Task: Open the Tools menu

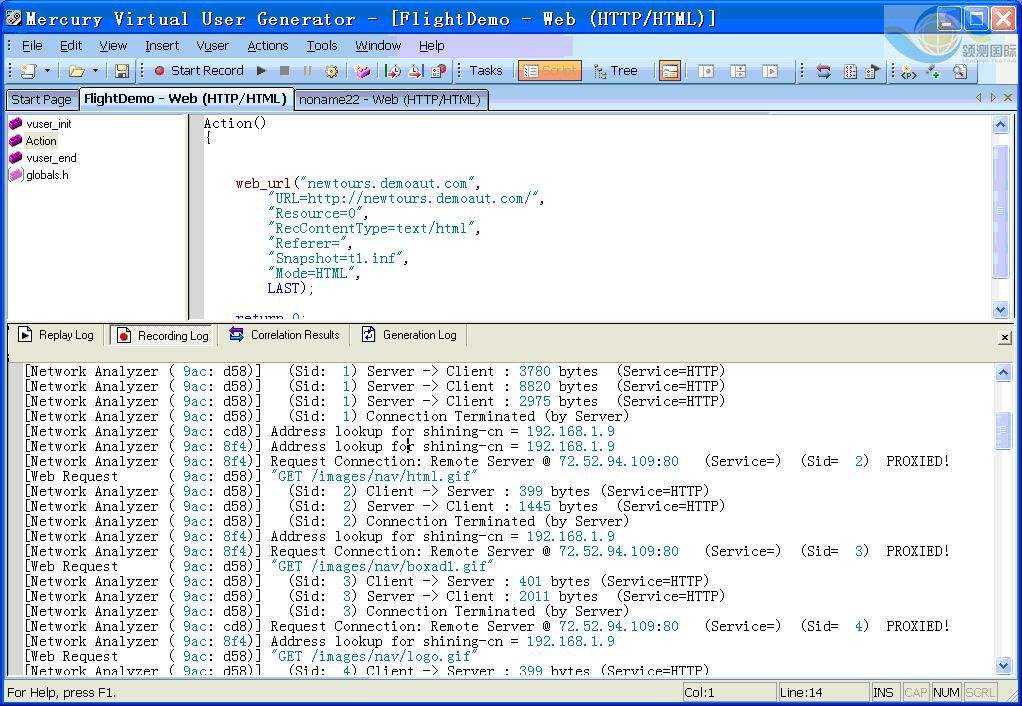Action: (322, 46)
